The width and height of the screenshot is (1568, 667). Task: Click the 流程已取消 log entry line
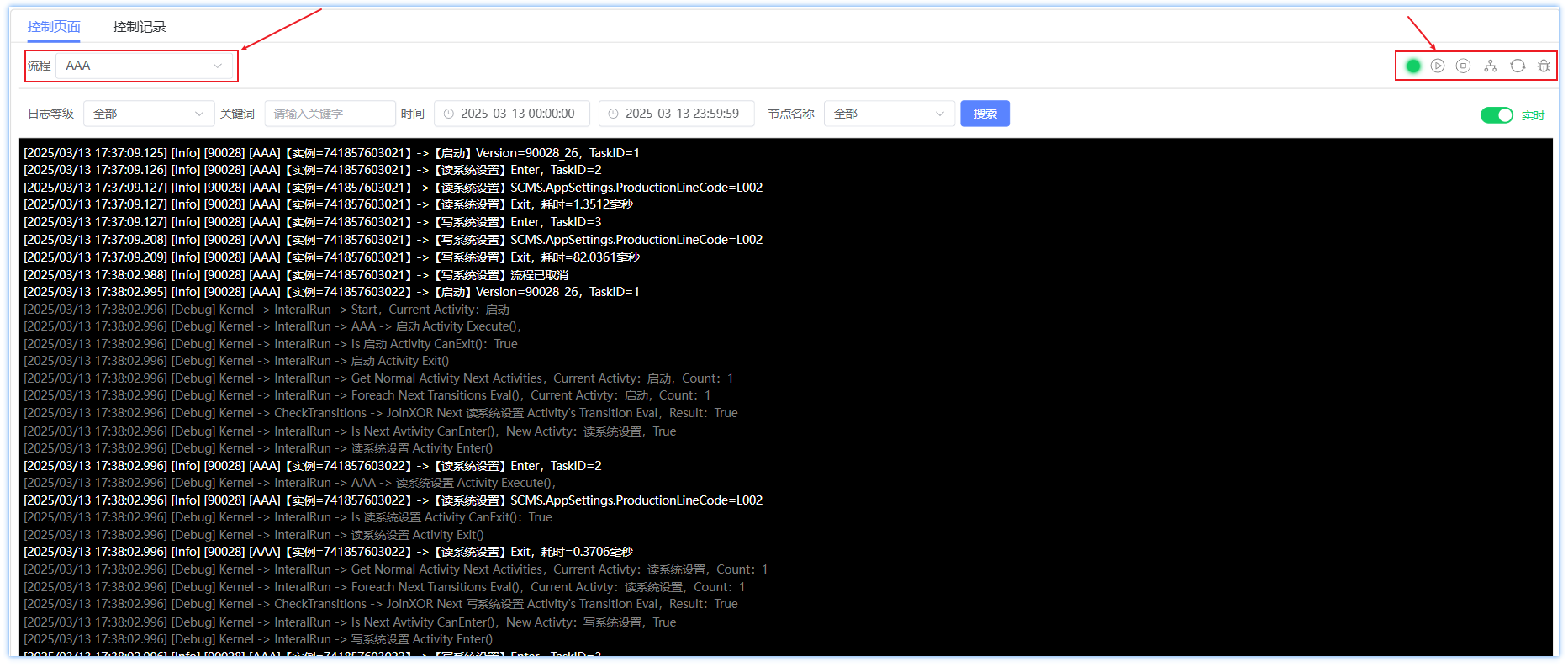tap(296, 275)
